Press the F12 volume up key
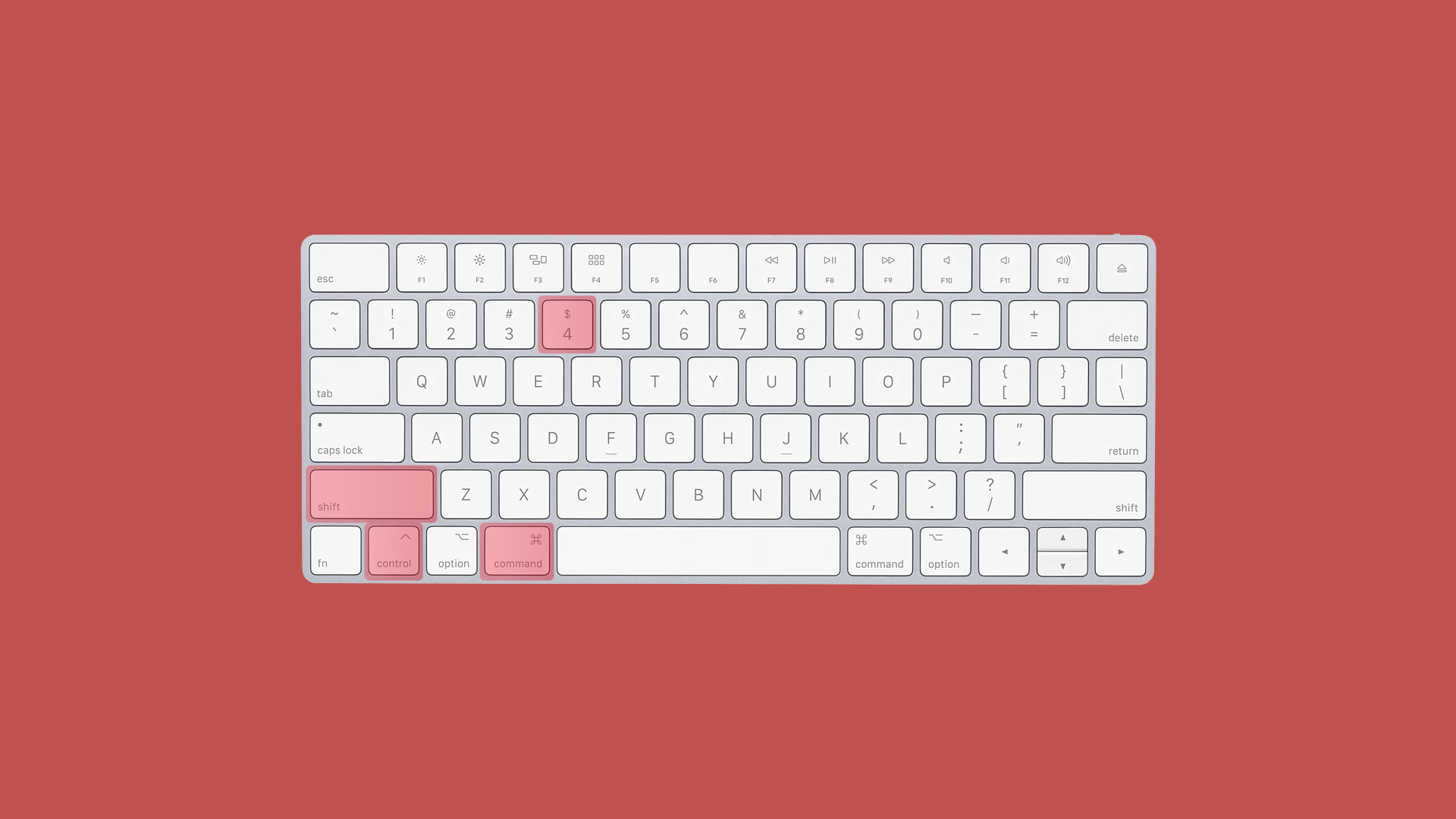1456x819 pixels. [x=1063, y=267]
